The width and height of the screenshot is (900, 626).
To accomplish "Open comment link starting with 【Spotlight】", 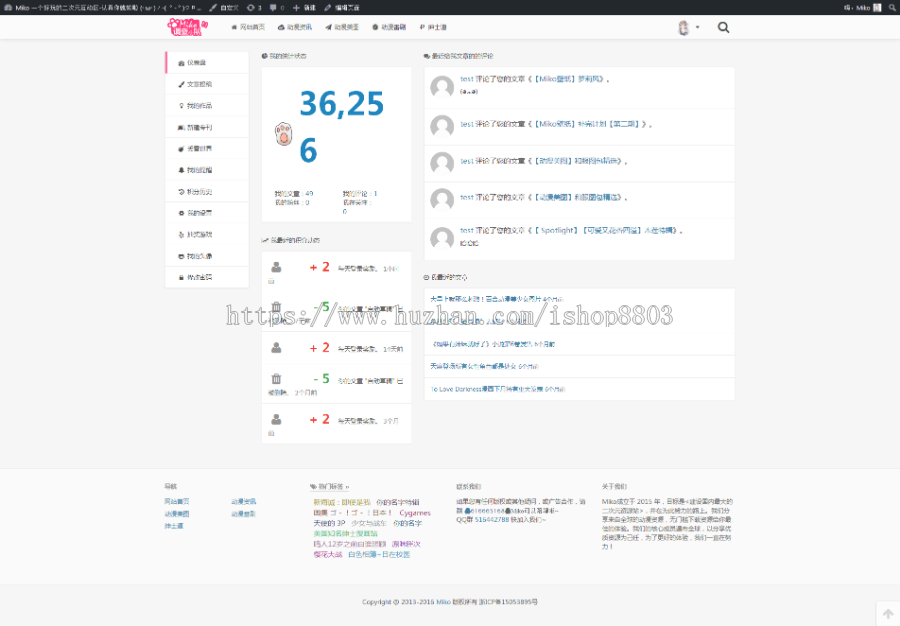I will pos(606,231).
